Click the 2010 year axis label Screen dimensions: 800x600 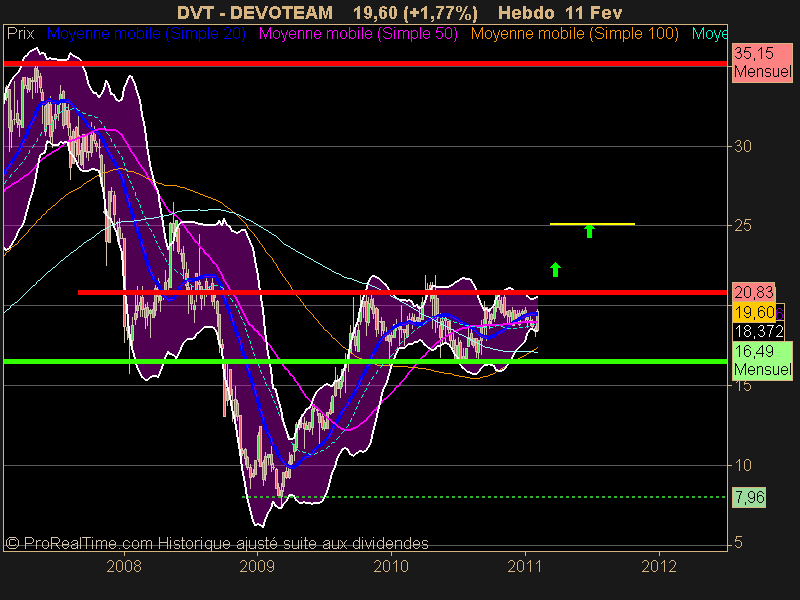(391, 566)
